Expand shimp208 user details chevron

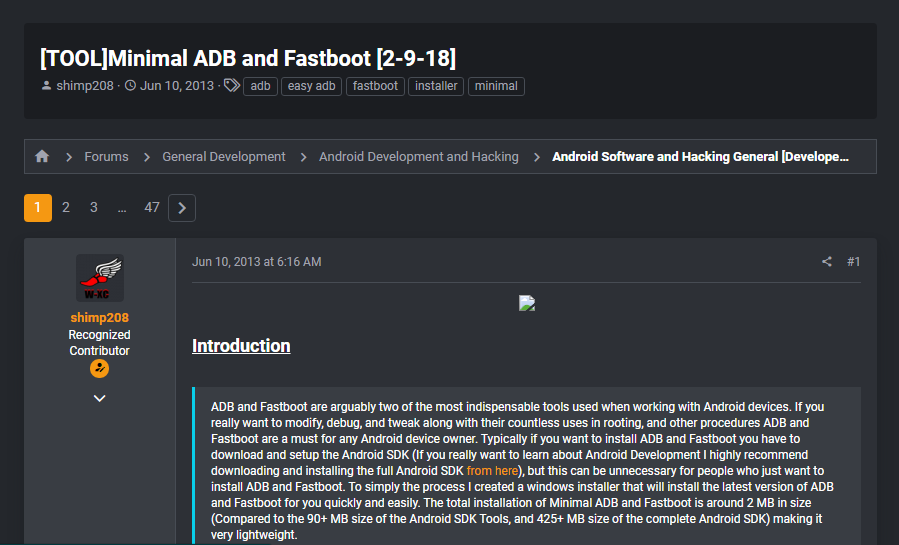99,398
